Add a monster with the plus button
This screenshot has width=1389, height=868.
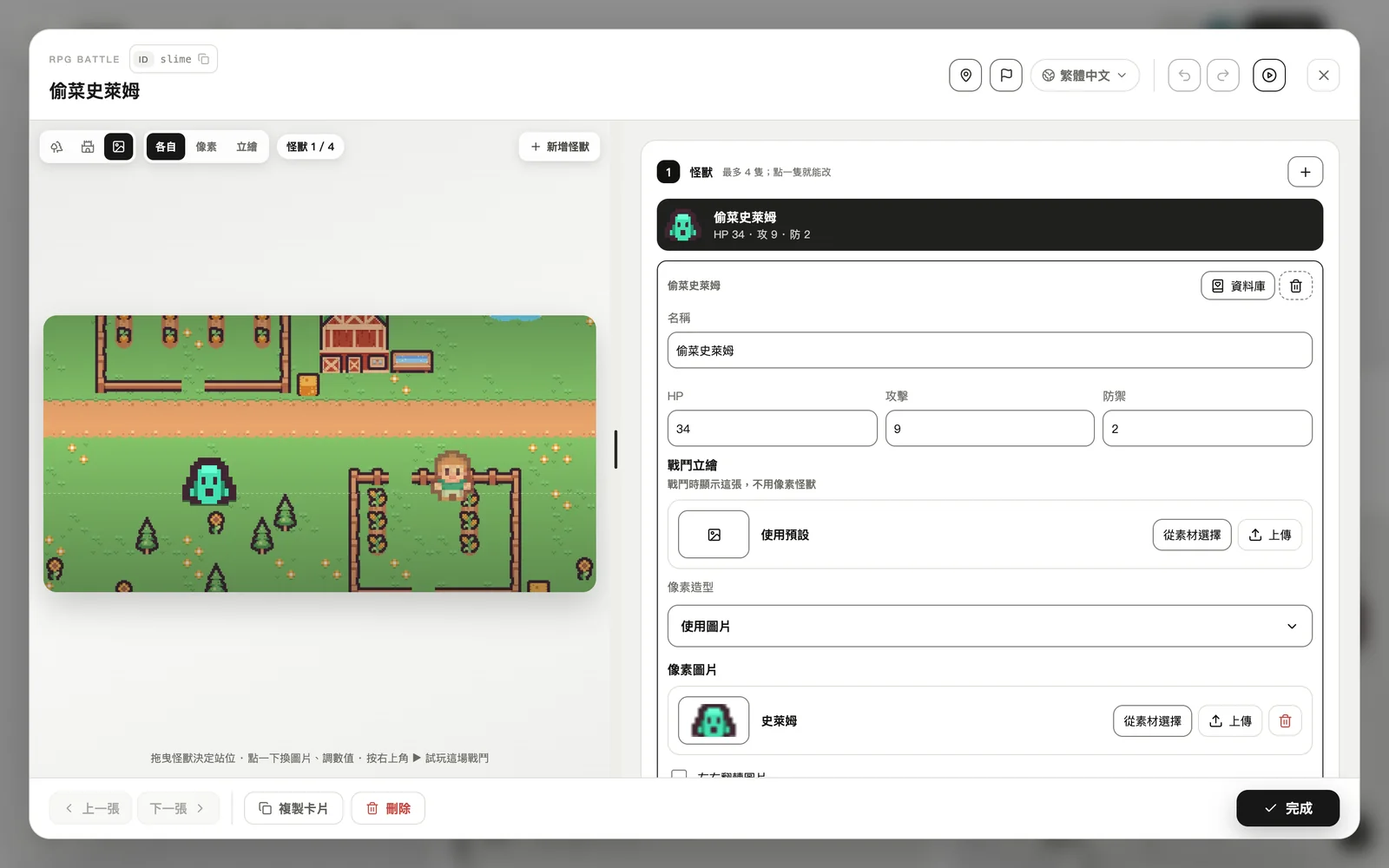(1305, 172)
